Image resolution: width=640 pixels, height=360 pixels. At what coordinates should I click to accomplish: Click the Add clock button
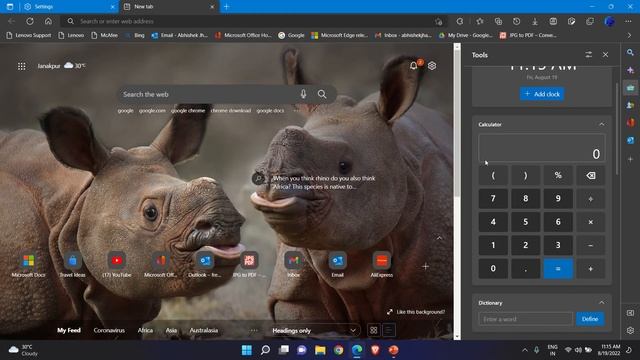click(x=542, y=94)
